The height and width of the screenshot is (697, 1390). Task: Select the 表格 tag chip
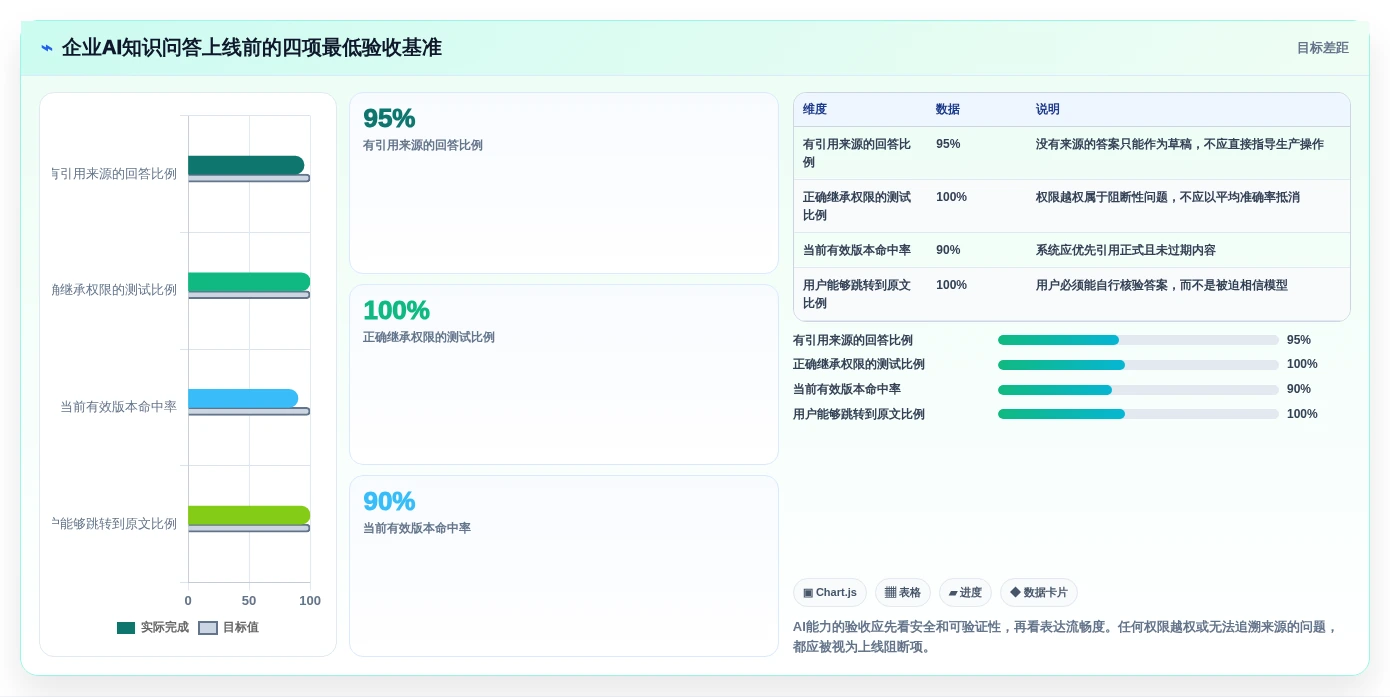pos(903,593)
